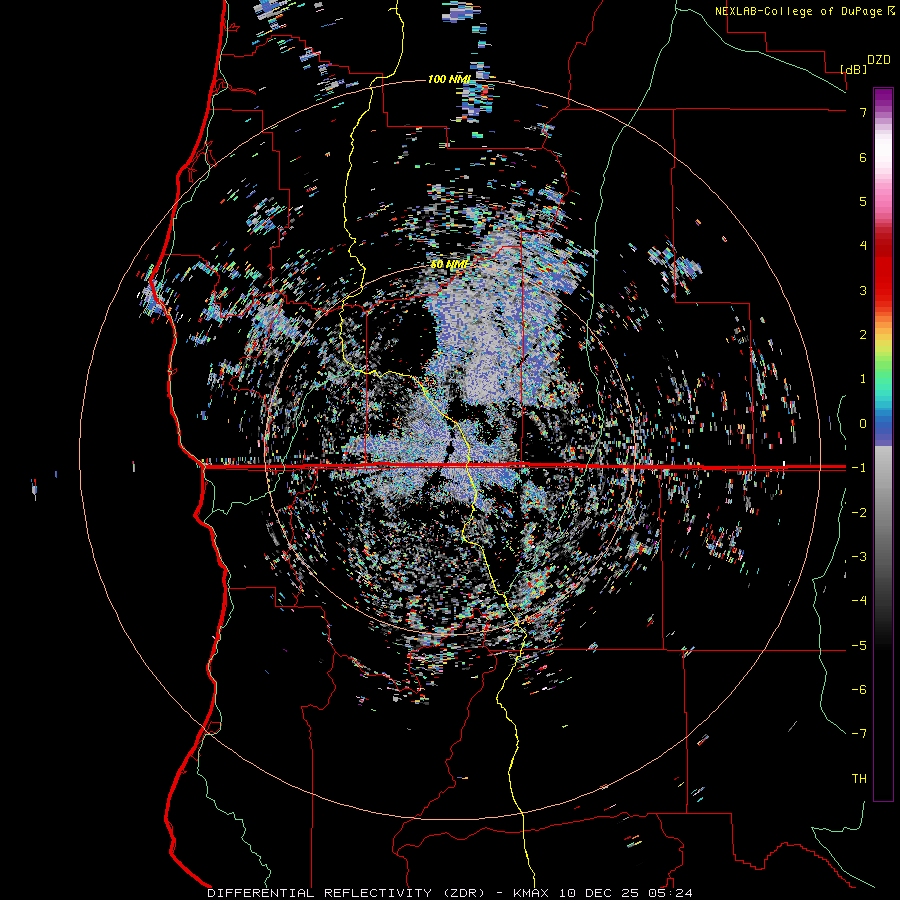Click the legend value -3
This screenshot has height=900, width=900.
click(x=859, y=557)
